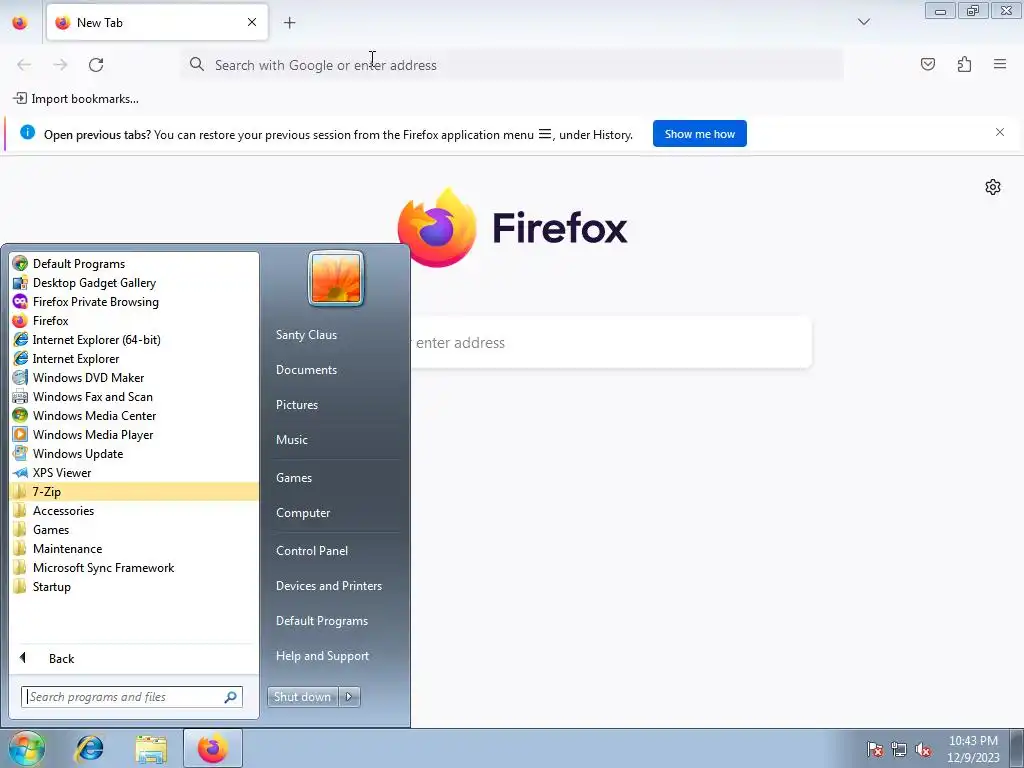Open Computer from the Start menu

click(302, 513)
